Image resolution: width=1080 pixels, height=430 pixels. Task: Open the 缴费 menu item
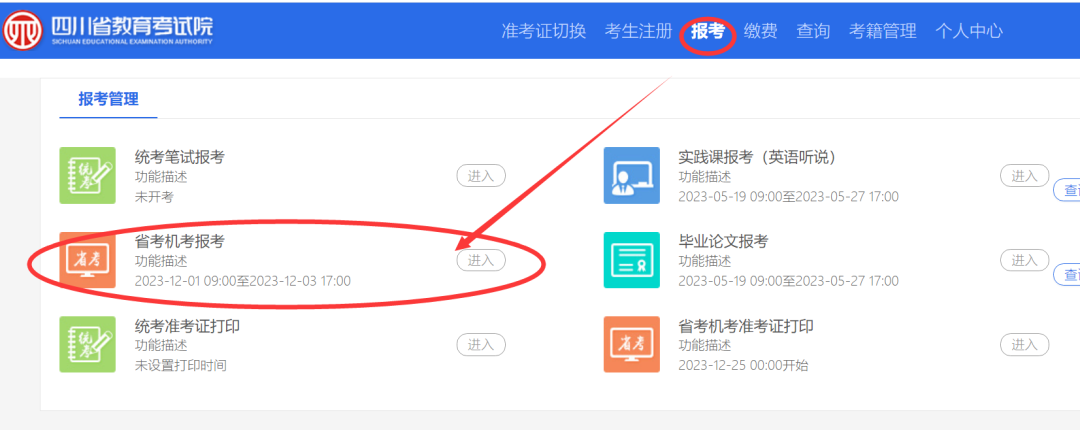click(760, 31)
